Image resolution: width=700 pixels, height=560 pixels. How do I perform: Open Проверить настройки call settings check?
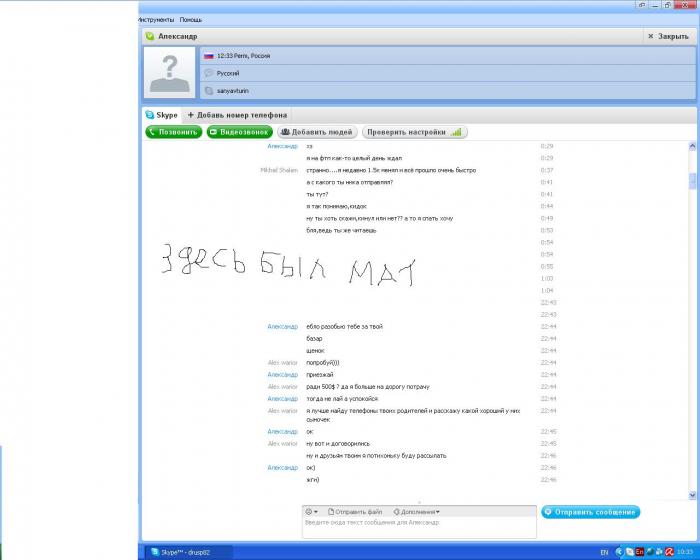415,132
